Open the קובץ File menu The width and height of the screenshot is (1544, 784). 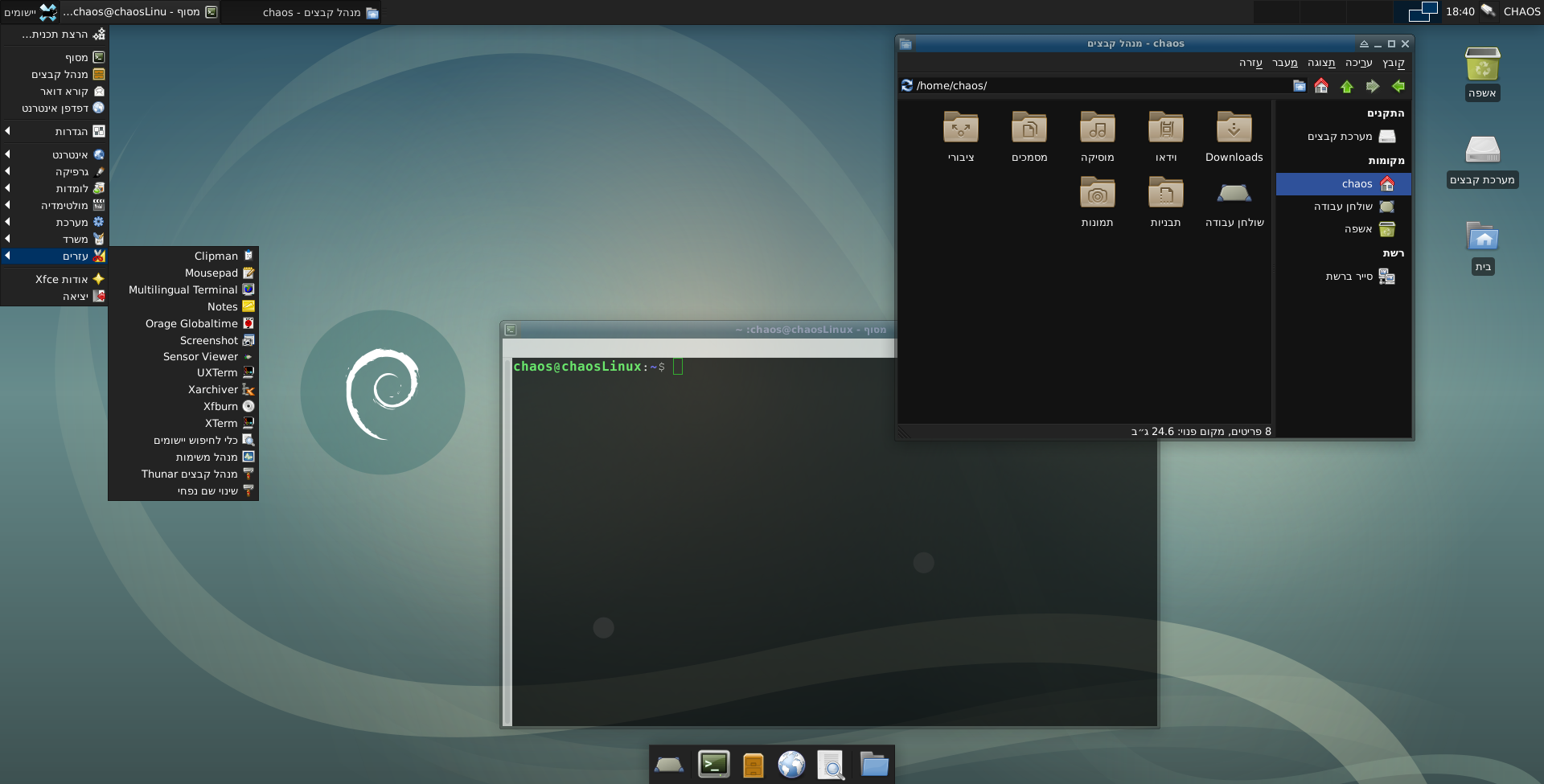[x=1393, y=63]
